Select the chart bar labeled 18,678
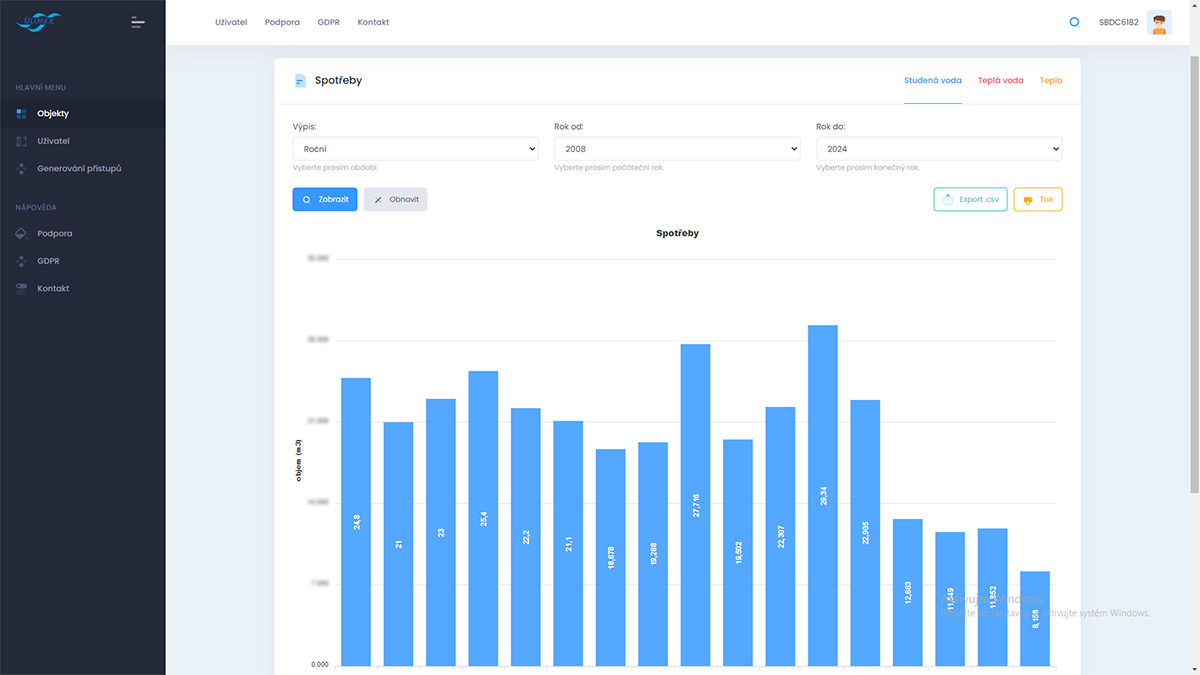This screenshot has height=675, width=1200. [611, 557]
